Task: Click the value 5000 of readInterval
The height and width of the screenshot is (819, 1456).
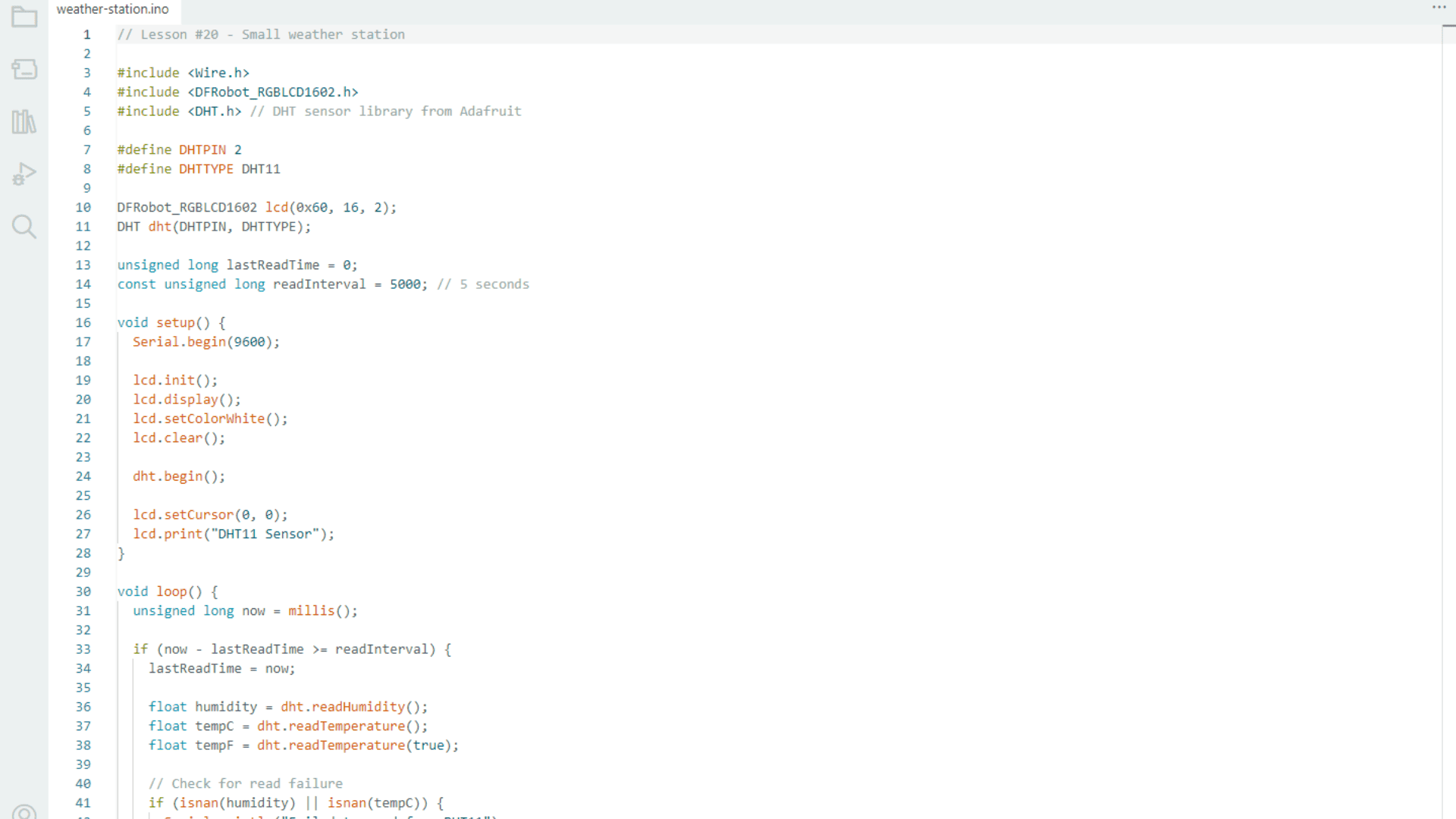Action: coord(405,284)
